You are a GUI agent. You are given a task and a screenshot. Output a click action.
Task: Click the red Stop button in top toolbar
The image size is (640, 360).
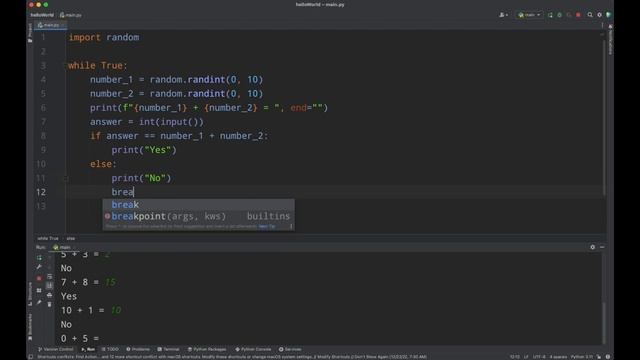[x=578, y=15]
